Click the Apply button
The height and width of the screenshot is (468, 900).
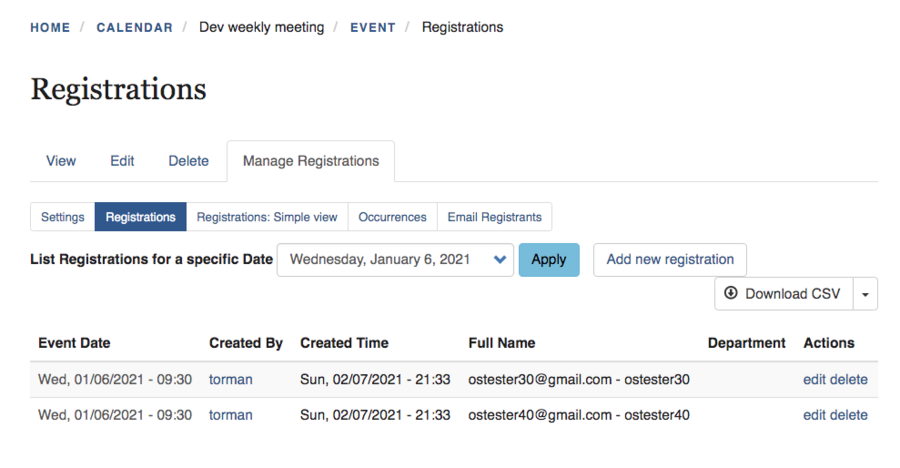tap(548, 259)
